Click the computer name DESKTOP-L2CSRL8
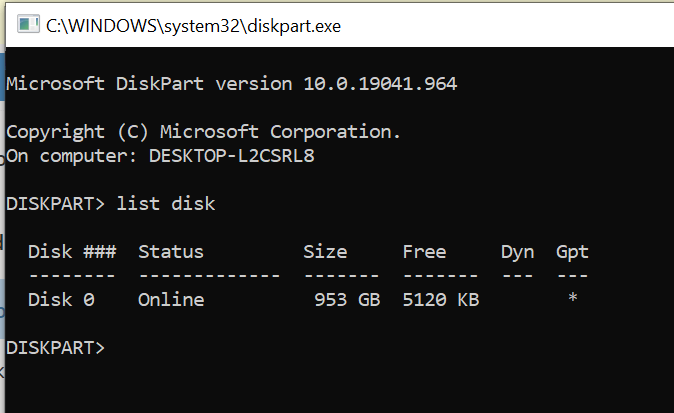This screenshot has height=413, width=674. coord(232,156)
